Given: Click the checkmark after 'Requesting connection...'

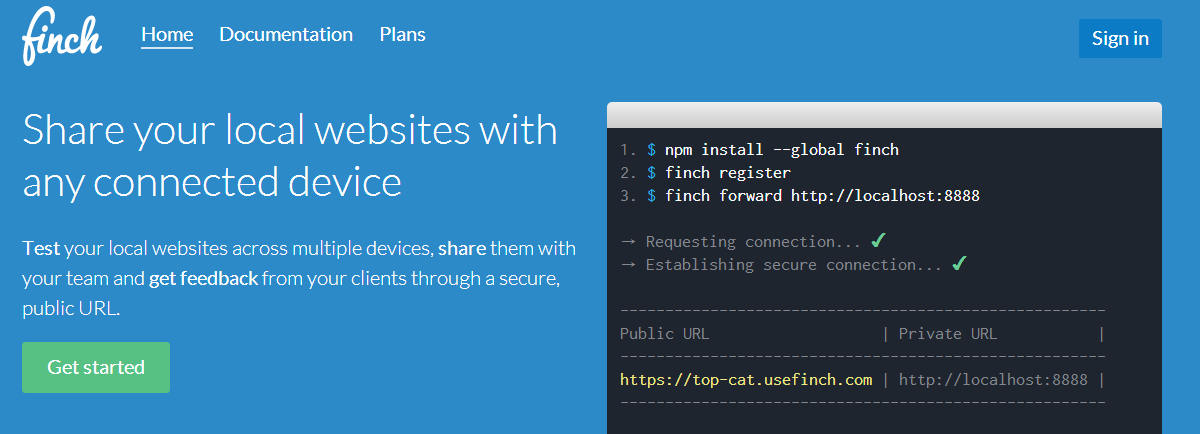Looking at the screenshot, I should tap(878, 241).
